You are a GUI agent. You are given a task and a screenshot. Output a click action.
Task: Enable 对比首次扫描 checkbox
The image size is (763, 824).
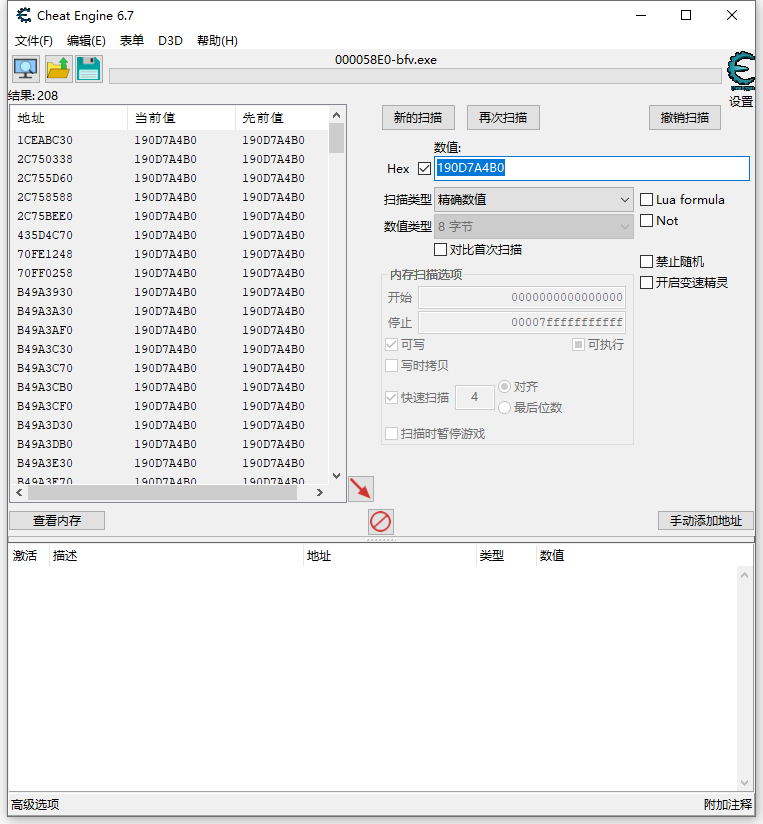tap(440, 249)
